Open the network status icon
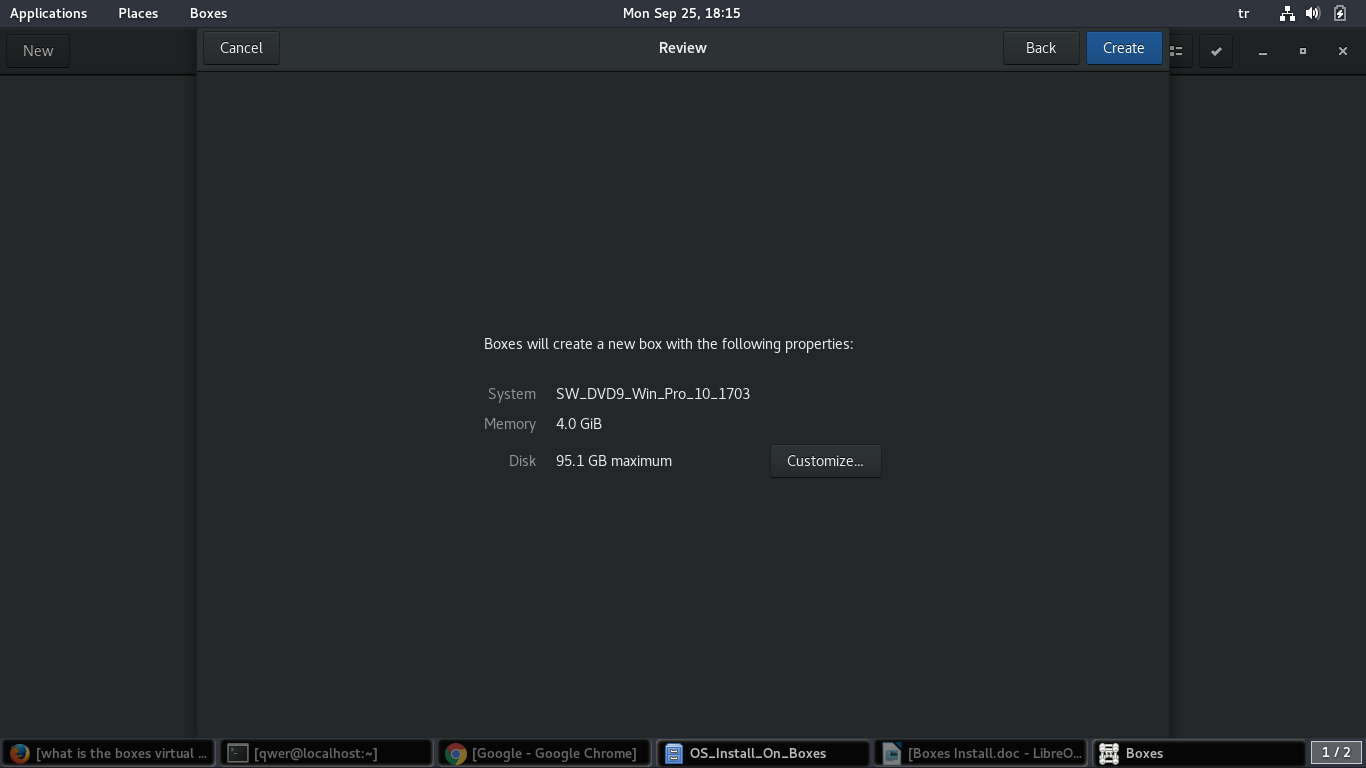Screen dimensions: 1366x768 tap(1287, 13)
